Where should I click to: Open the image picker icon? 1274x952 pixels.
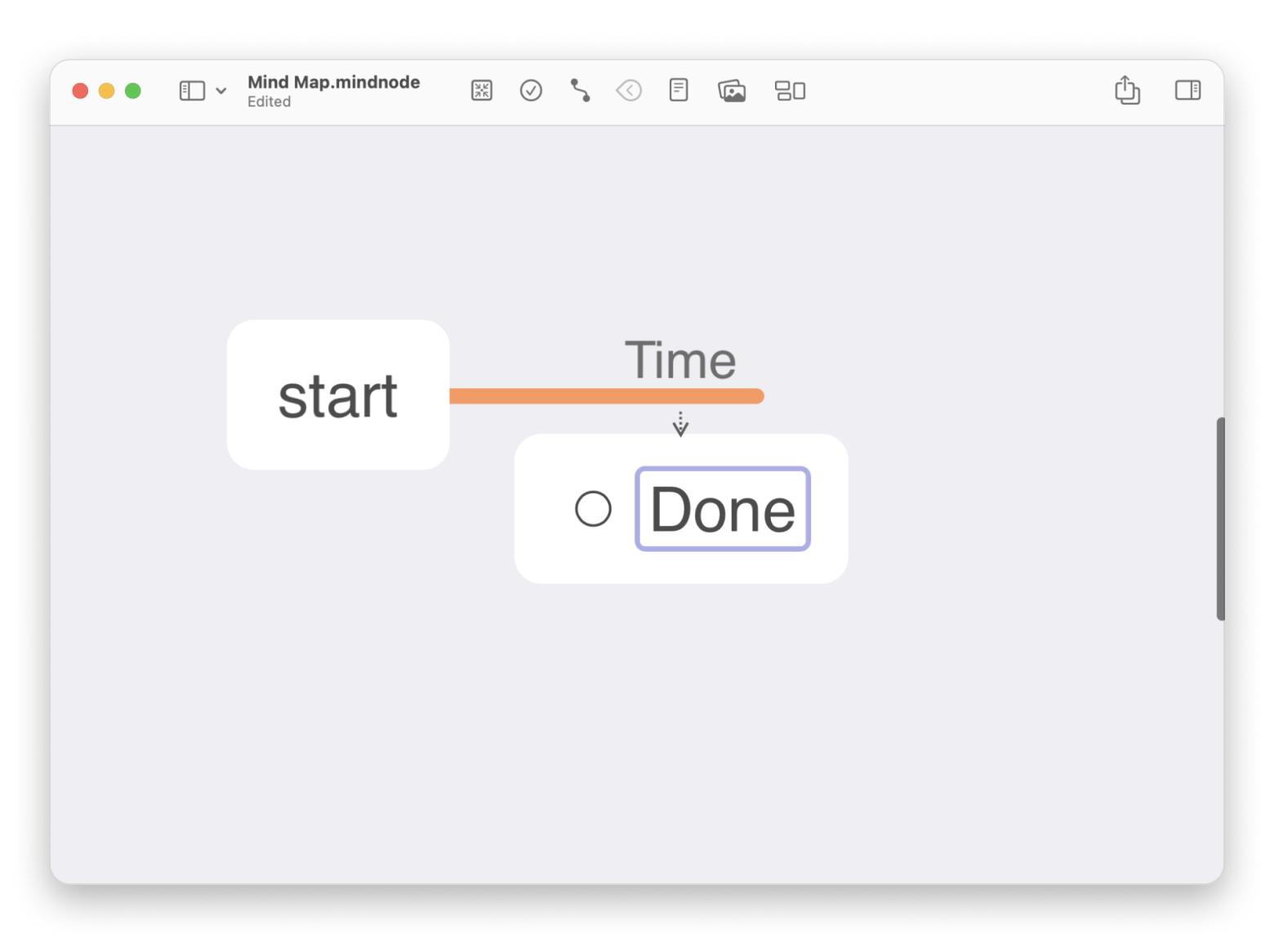coord(732,91)
